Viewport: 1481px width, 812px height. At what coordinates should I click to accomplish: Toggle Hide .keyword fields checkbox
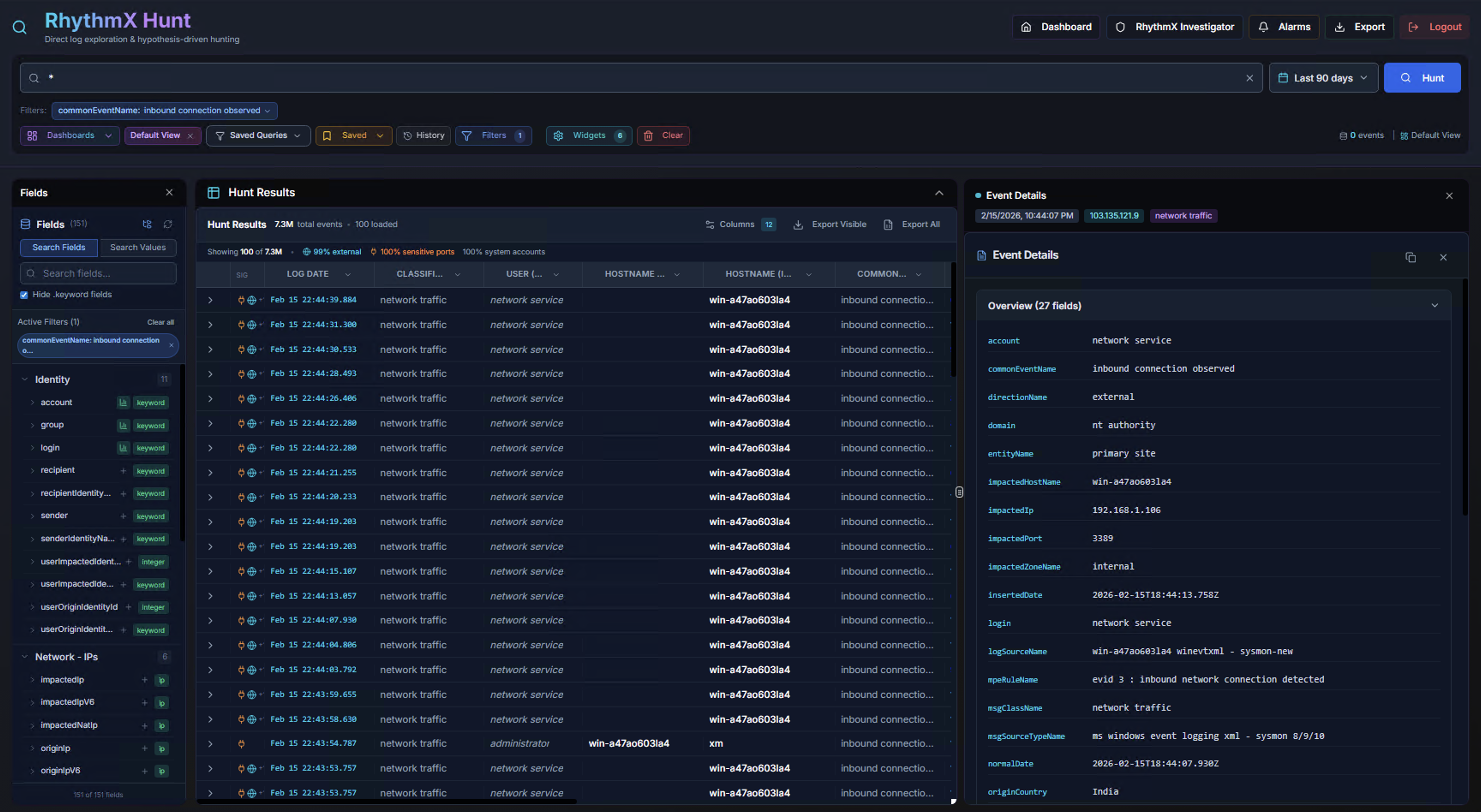pos(24,295)
